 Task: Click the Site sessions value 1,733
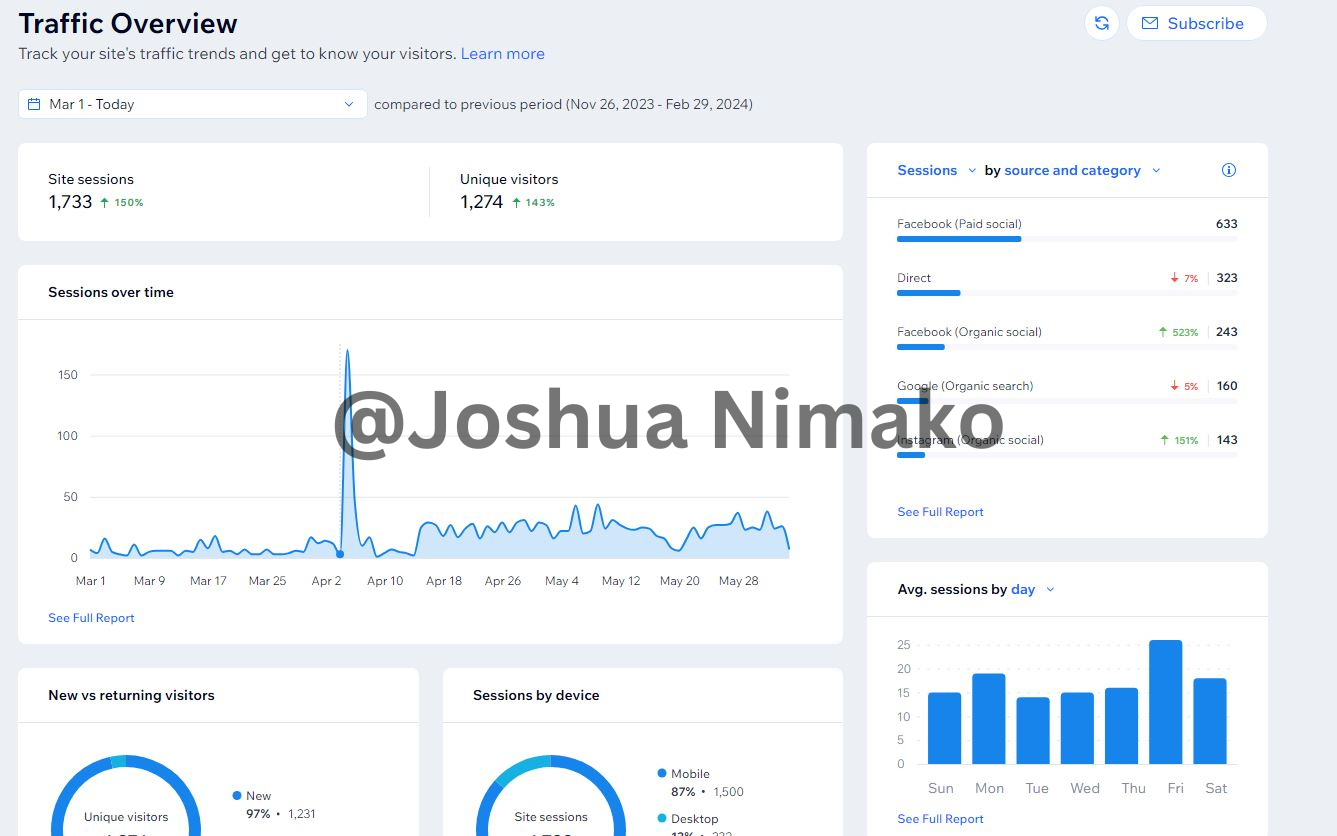[70, 202]
